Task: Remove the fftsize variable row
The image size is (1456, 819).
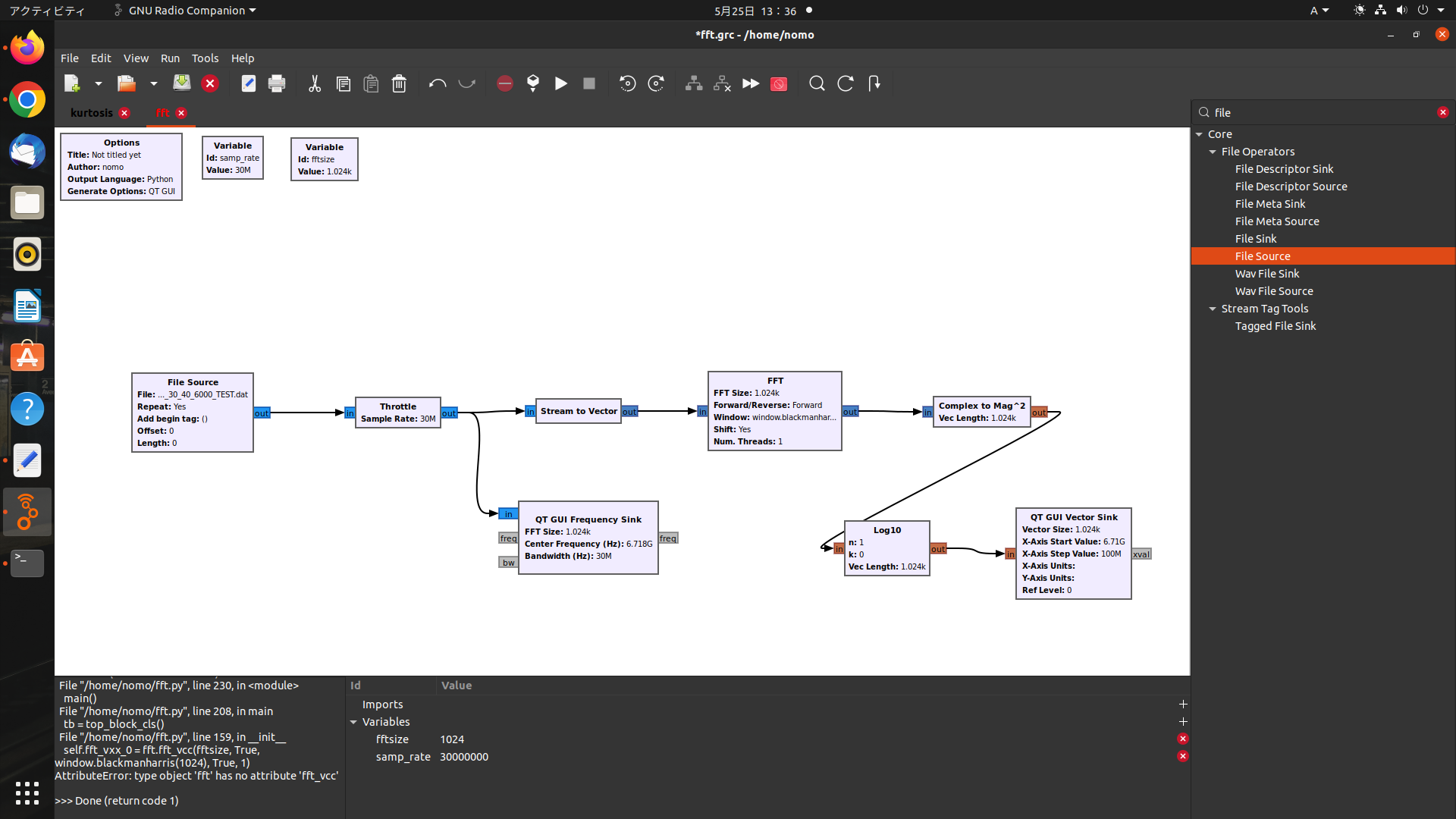Action: (1182, 739)
